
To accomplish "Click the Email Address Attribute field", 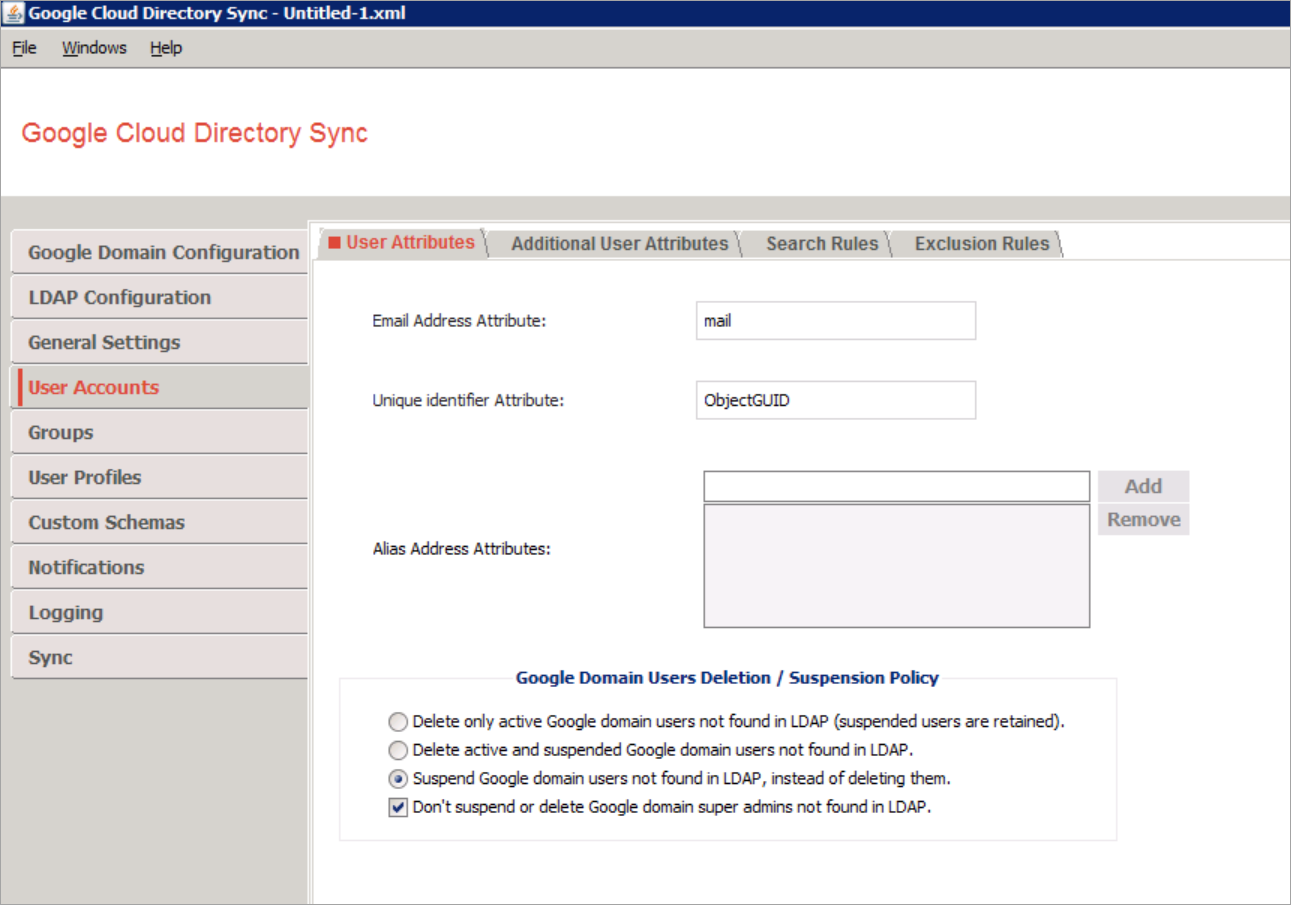I will tap(835, 321).
